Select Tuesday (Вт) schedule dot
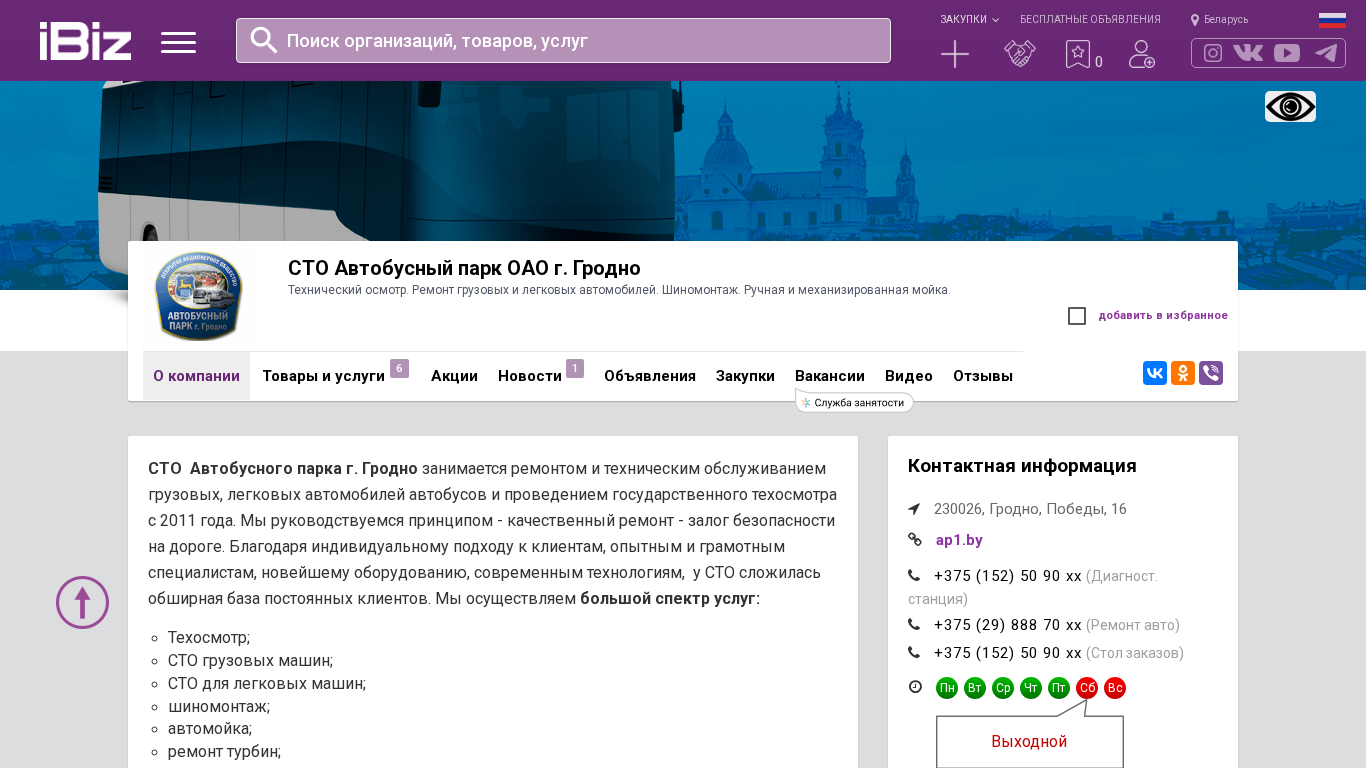This screenshot has height=768, width=1366. click(x=975, y=688)
